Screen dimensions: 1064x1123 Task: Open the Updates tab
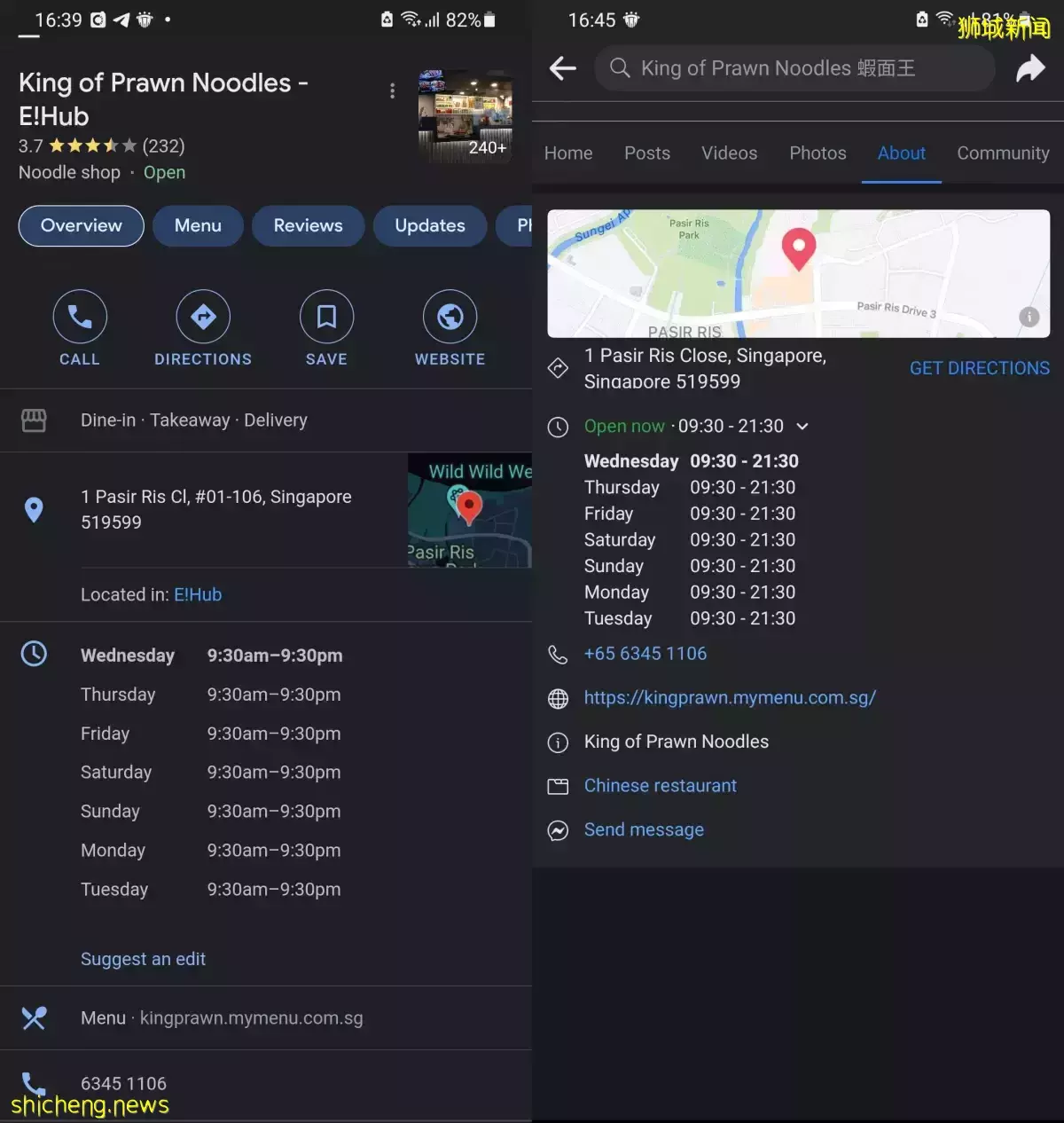pyautogui.click(x=430, y=226)
